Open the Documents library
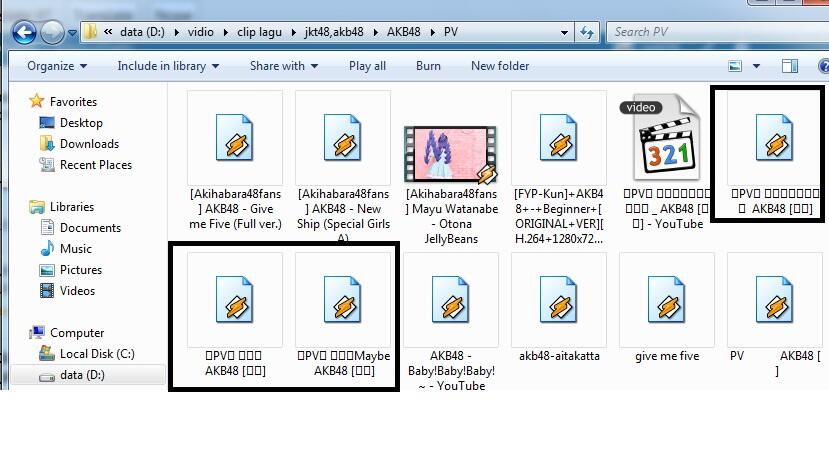The height and width of the screenshot is (460, 829). pos(90,228)
